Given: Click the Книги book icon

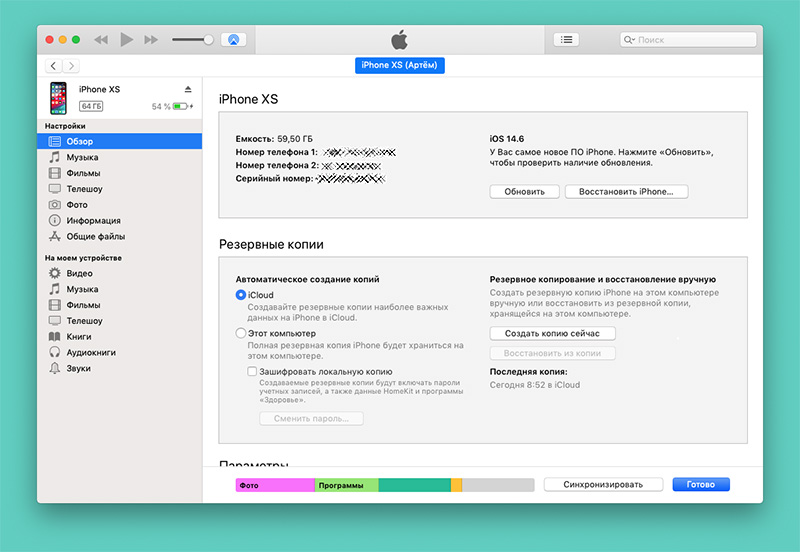Looking at the screenshot, I should point(55,336).
